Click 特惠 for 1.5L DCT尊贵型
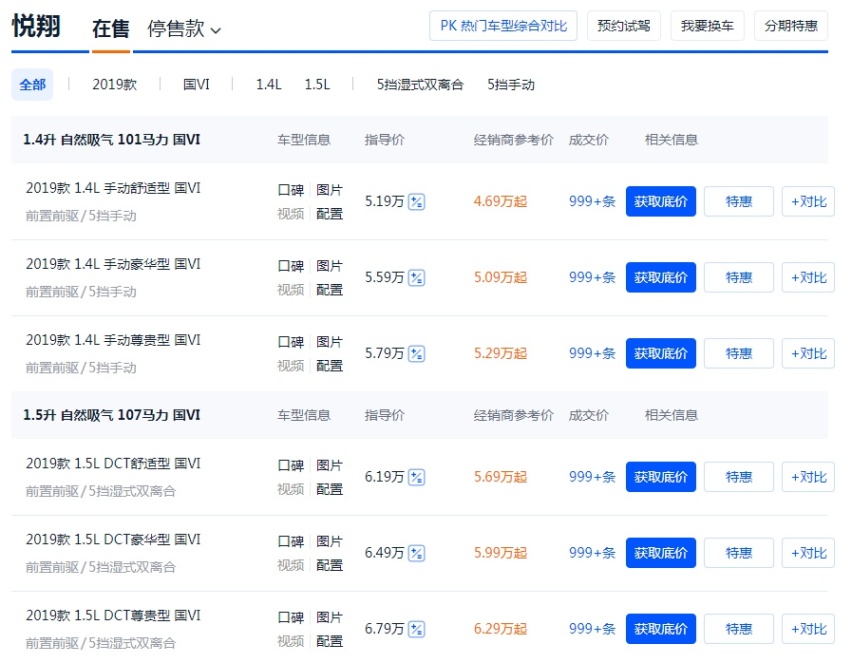 point(739,629)
